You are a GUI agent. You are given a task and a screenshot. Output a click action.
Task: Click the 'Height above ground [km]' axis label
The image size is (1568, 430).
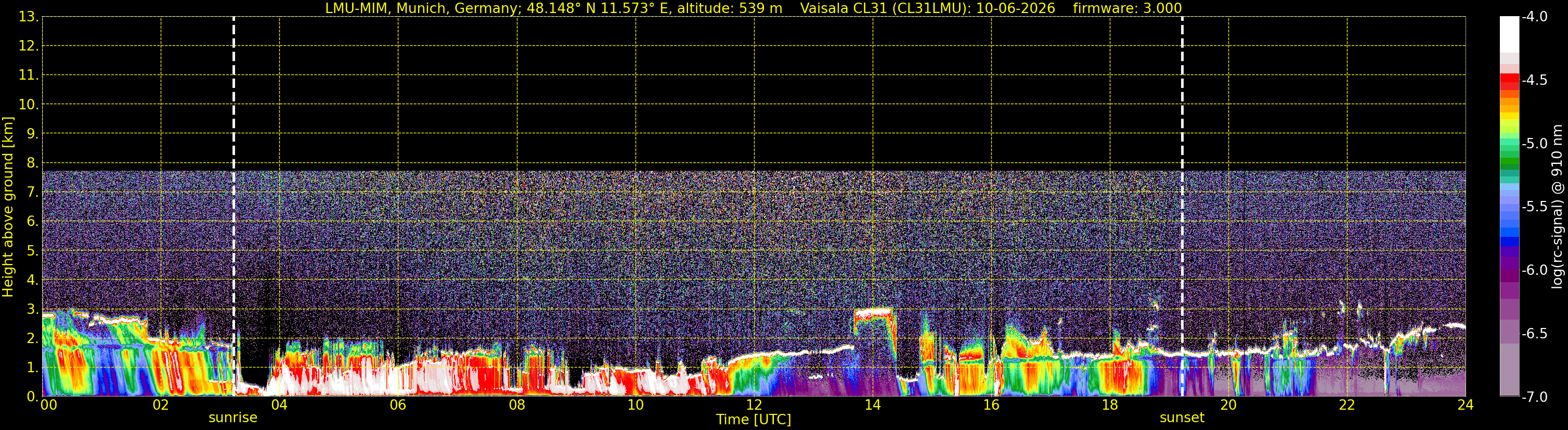[7, 207]
